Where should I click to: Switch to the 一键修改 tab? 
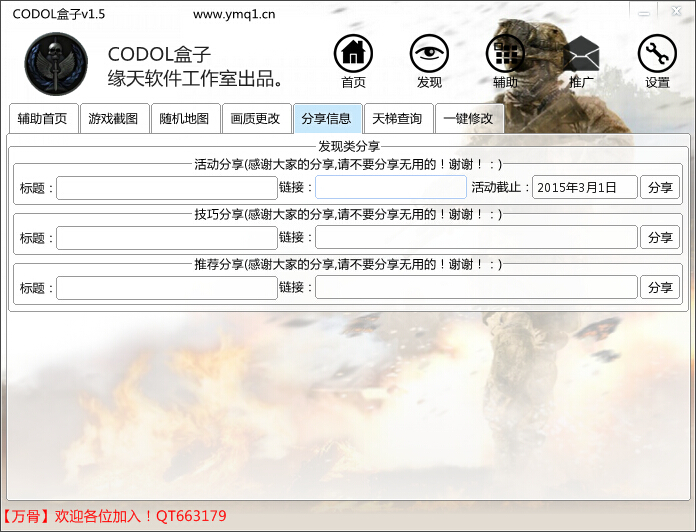(468, 118)
